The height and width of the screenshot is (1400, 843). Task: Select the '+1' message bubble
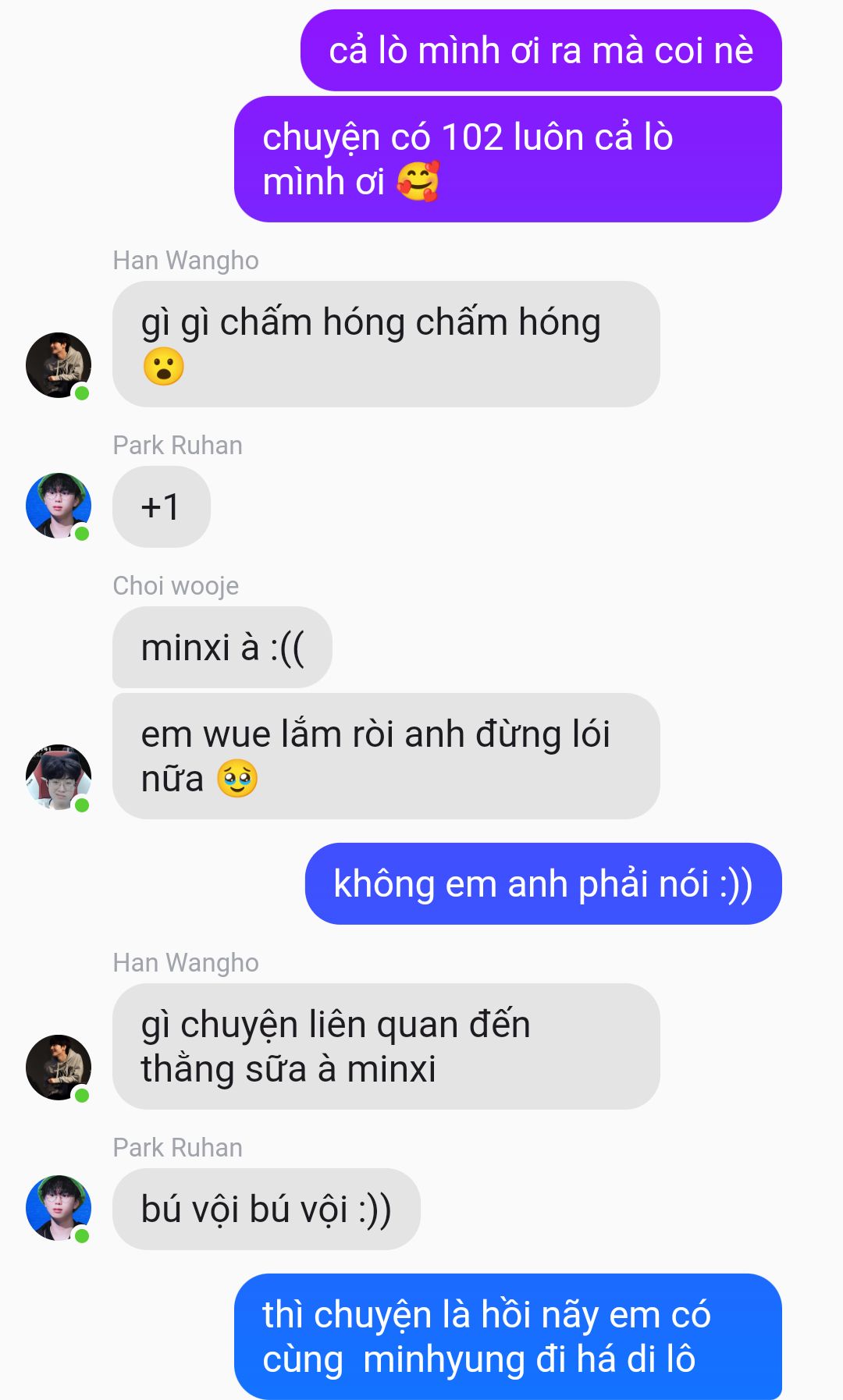[x=162, y=506]
